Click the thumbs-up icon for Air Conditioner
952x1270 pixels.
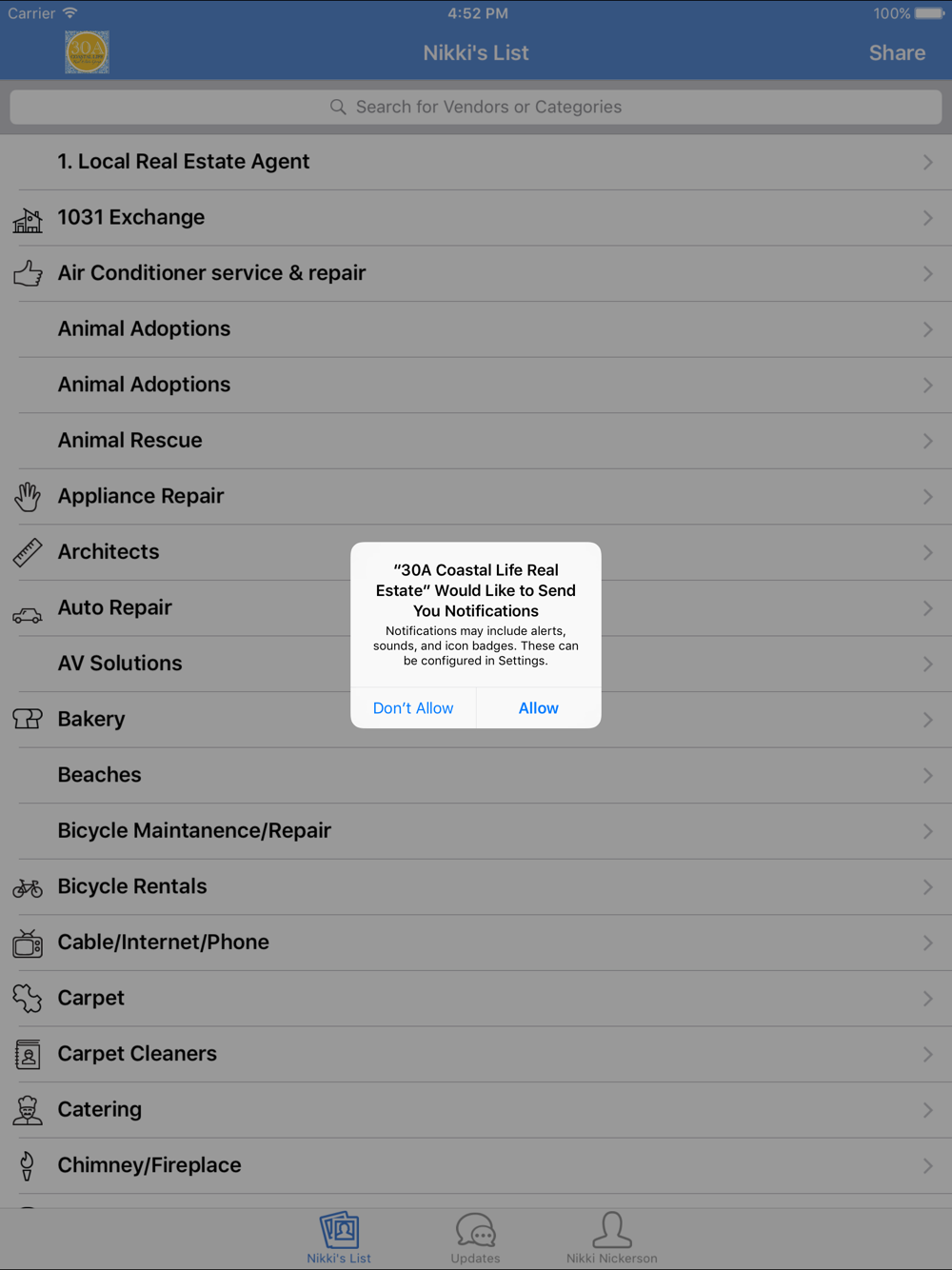(x=28, y=274)
